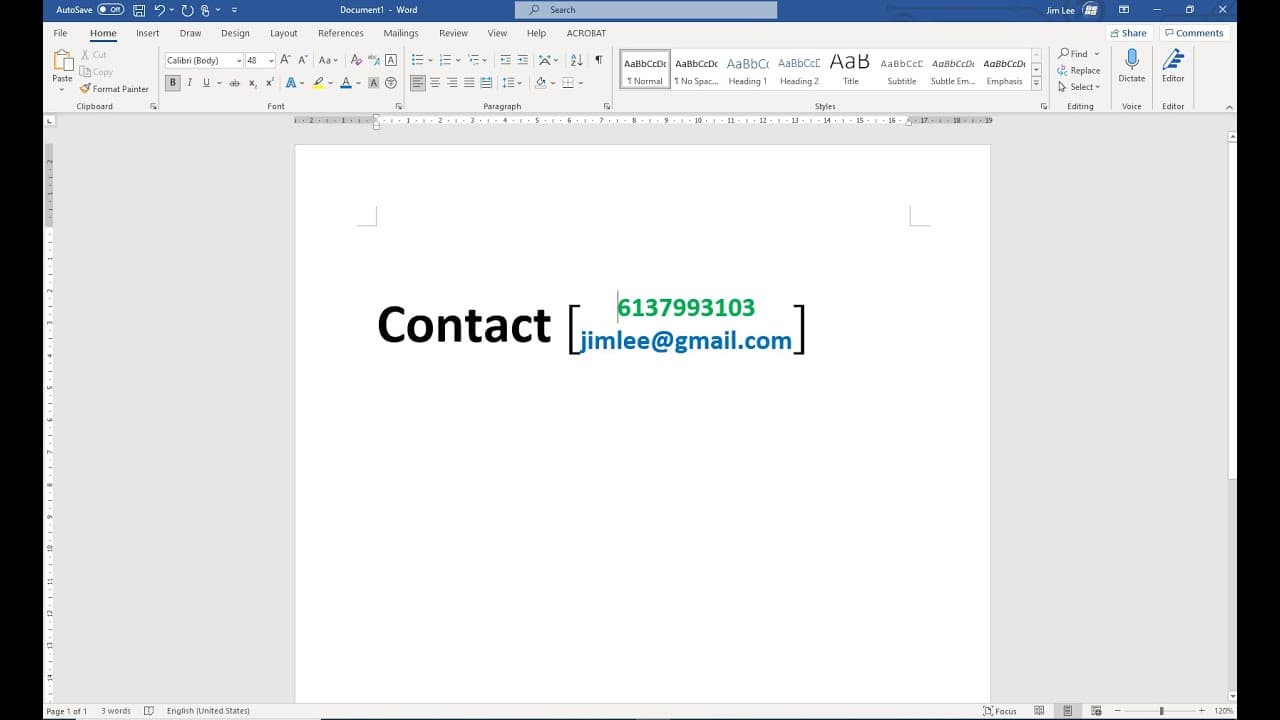Toggle Align Left paragraph
Screen dimensions: 1280x720
(x=418, y=83)
